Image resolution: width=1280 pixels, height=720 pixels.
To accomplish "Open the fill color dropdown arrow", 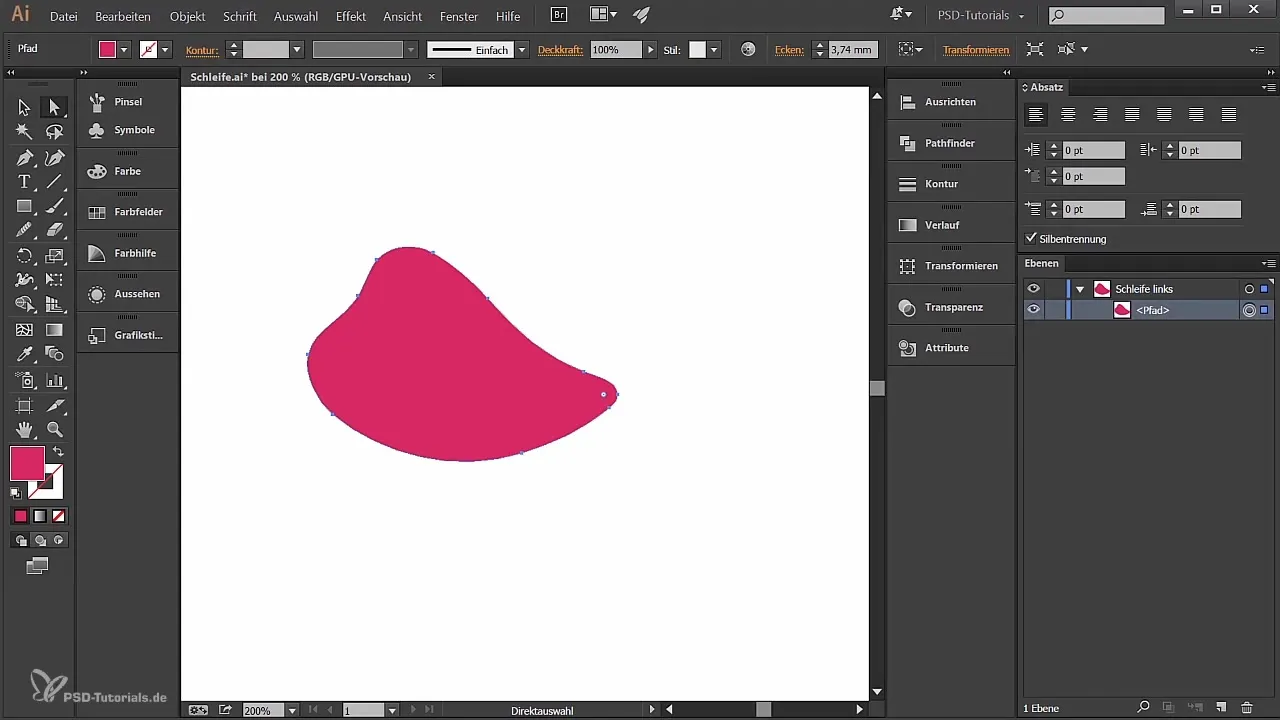I will [124, 49].
